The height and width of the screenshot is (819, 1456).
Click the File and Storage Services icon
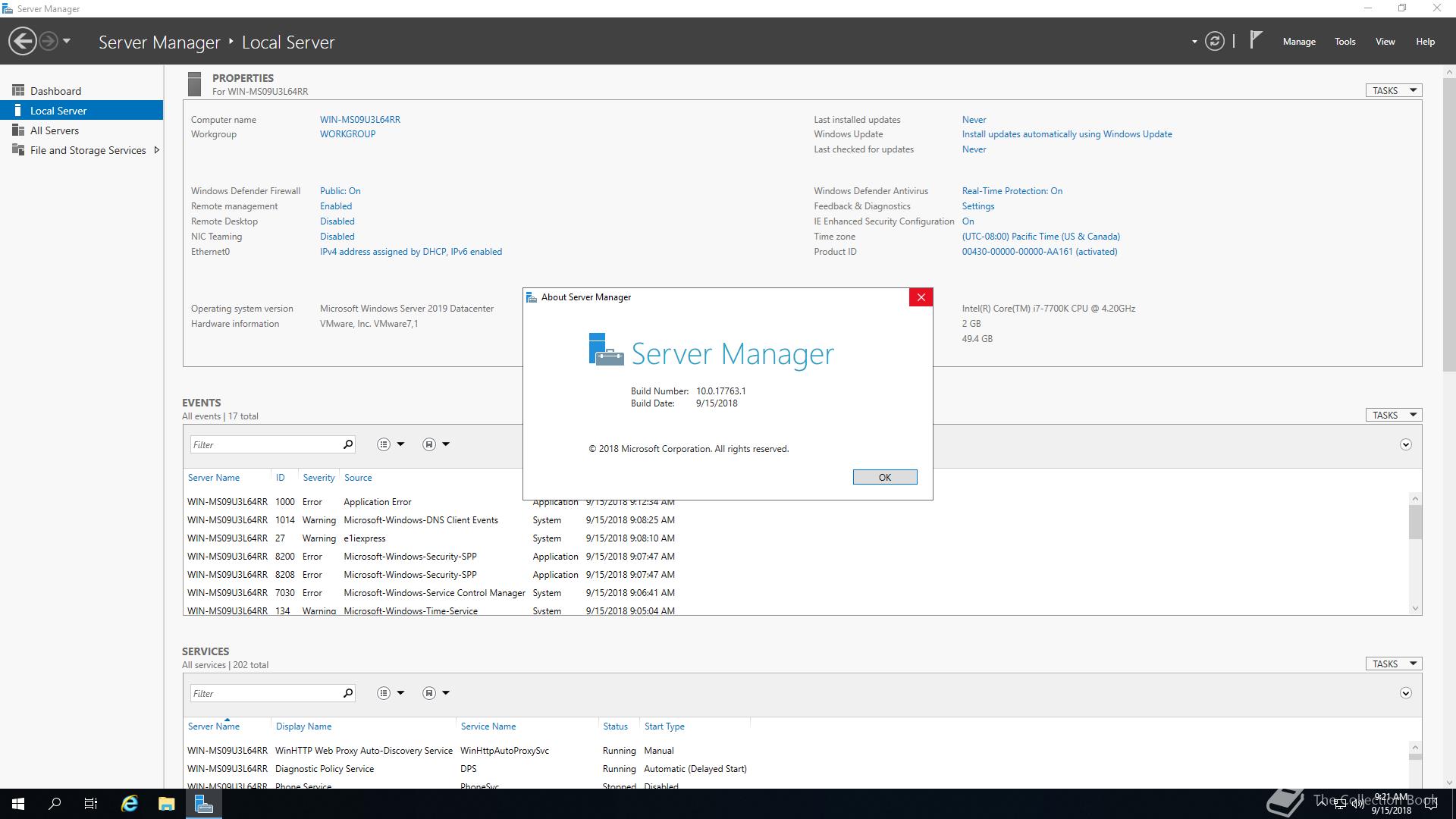(x=18, y=149)
